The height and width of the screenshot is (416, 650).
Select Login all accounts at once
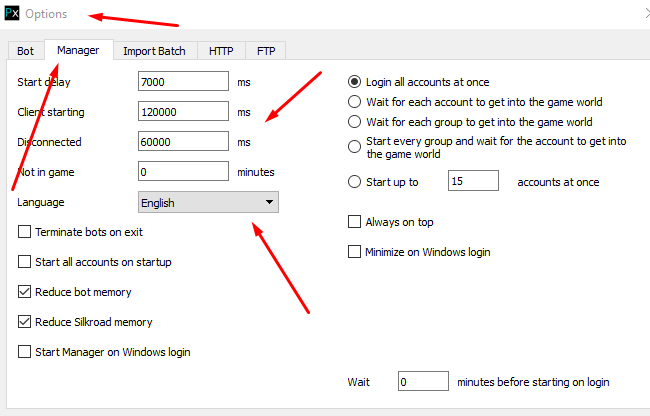(x=354, y=82)
